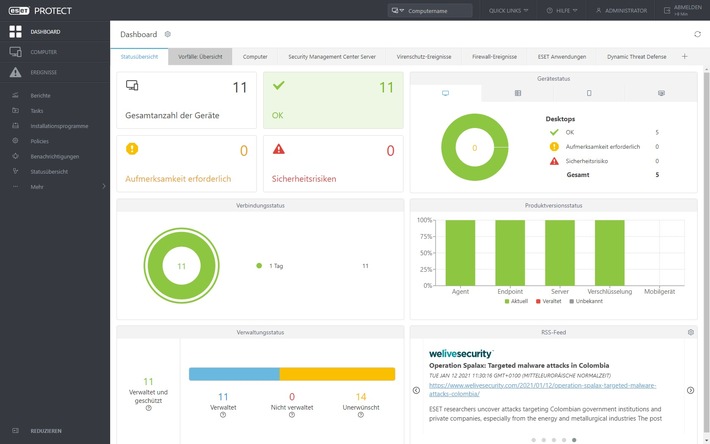
Task: Open the Firewall-Ereignisse tab
Action: click(494, 57)
